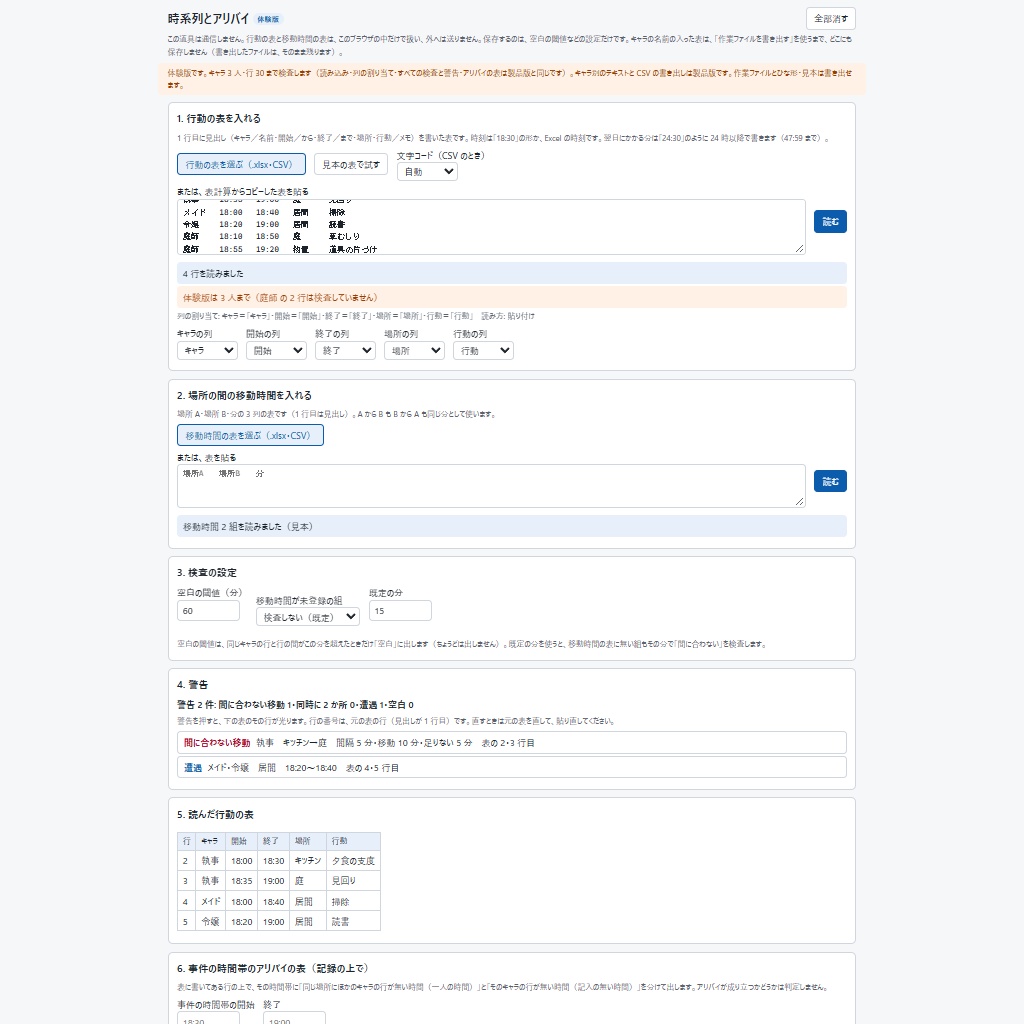The width and height of the screenshot is (1024, 1024).
Task: Click the '3. 検査の設定' section heading
Action: click(206, 573)
